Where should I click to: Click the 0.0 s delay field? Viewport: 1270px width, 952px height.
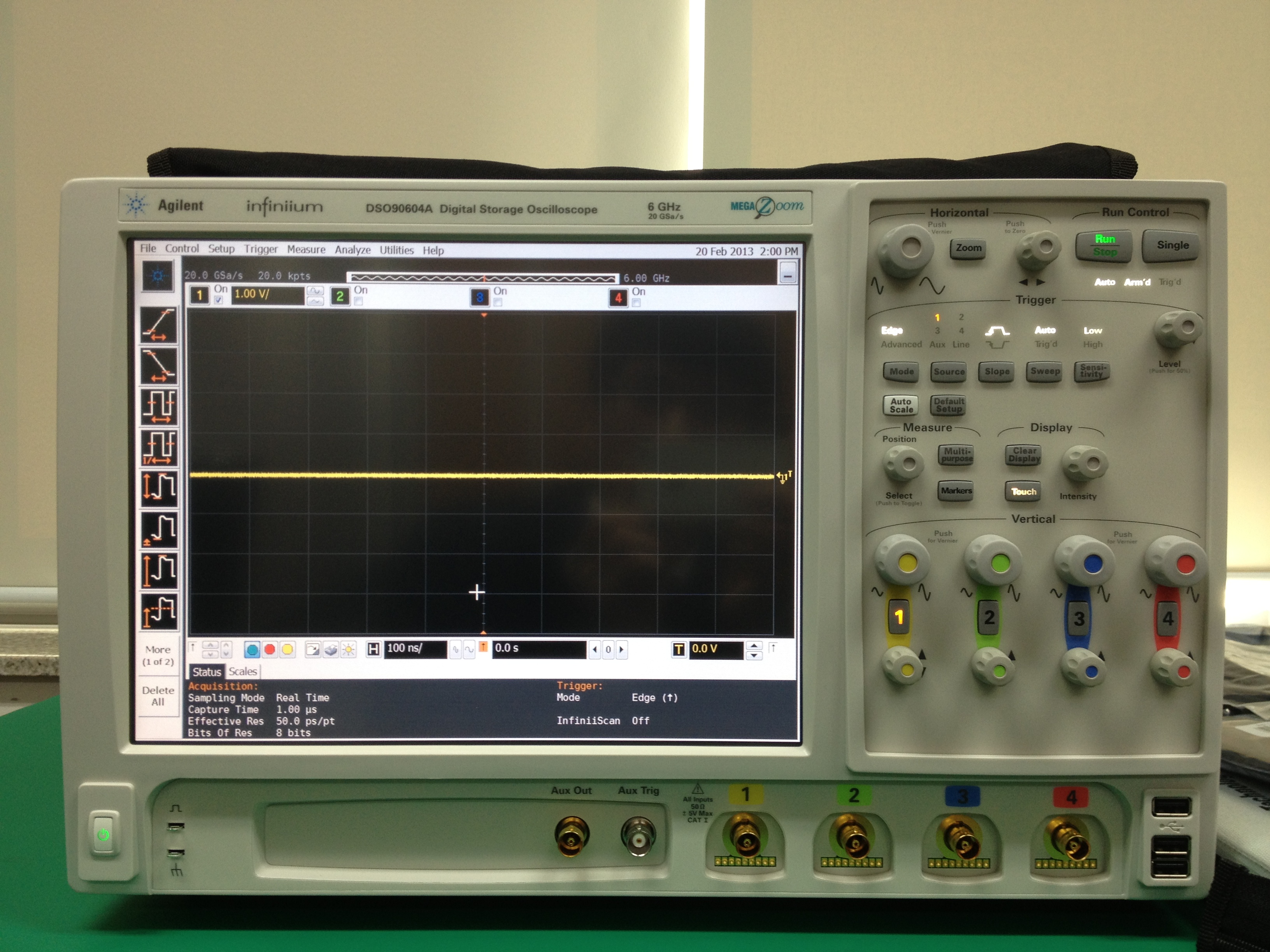539,649
